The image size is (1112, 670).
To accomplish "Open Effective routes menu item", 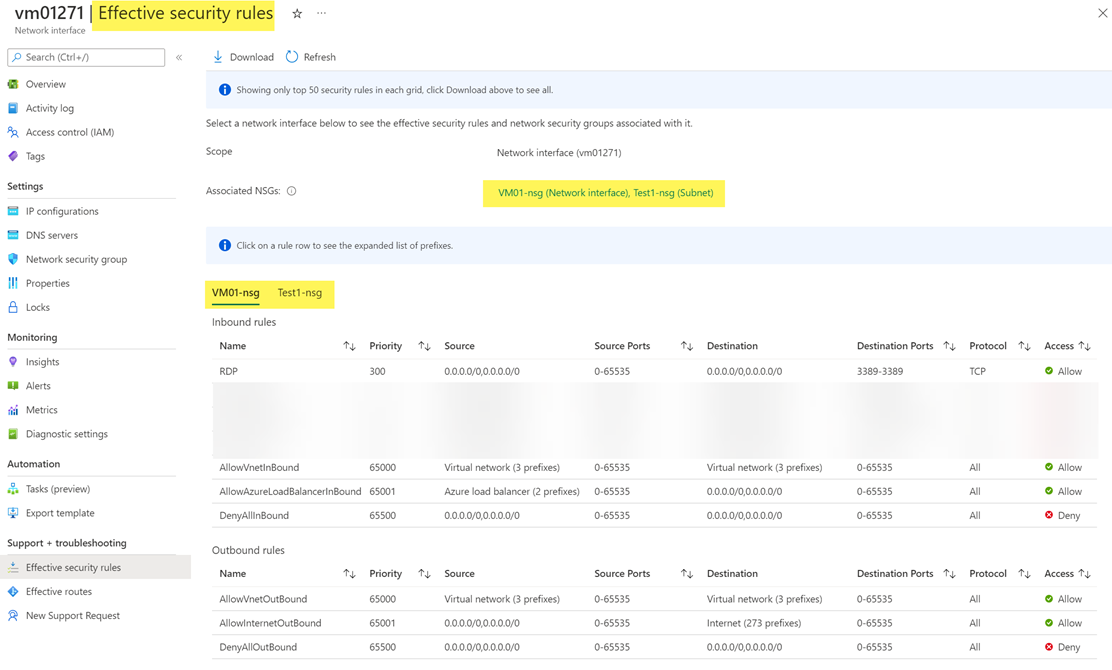I will (x=59, y=592).
